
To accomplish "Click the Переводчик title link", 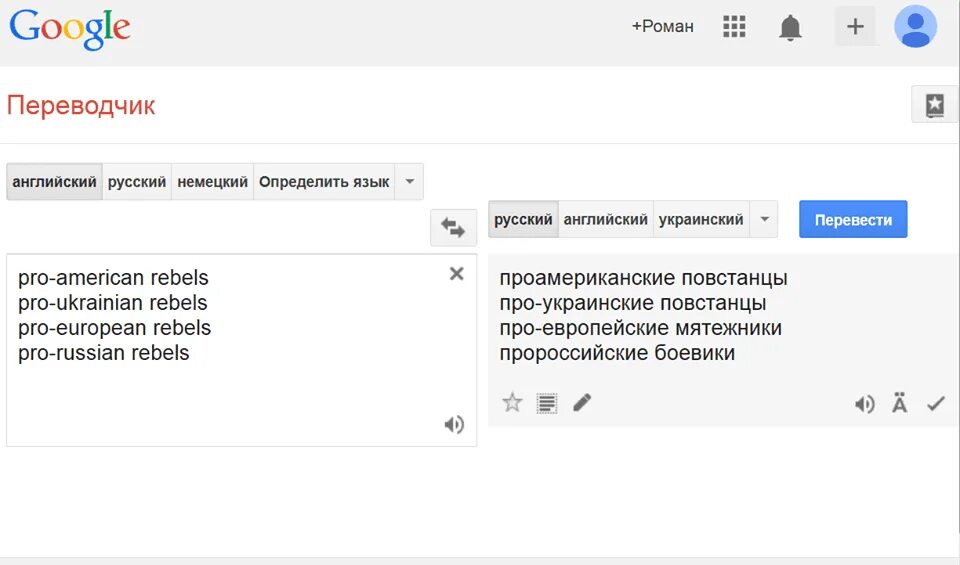I will click(81, 105).
